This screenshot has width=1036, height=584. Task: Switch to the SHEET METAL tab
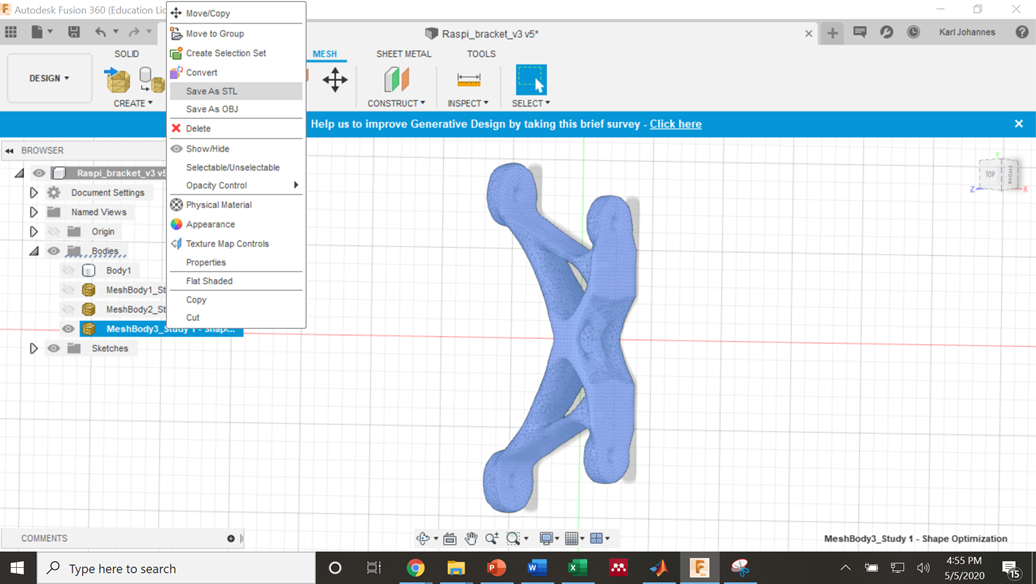(x=404, y=54)
